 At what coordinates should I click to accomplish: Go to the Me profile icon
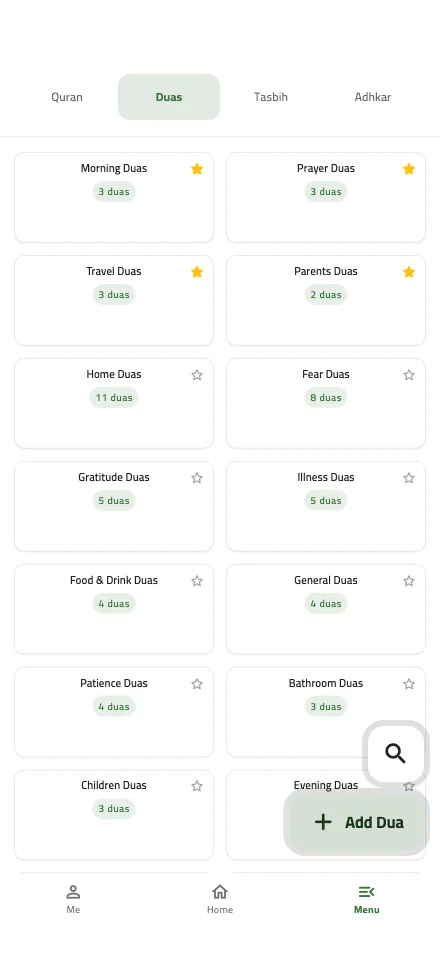click(x=73, y=892)
